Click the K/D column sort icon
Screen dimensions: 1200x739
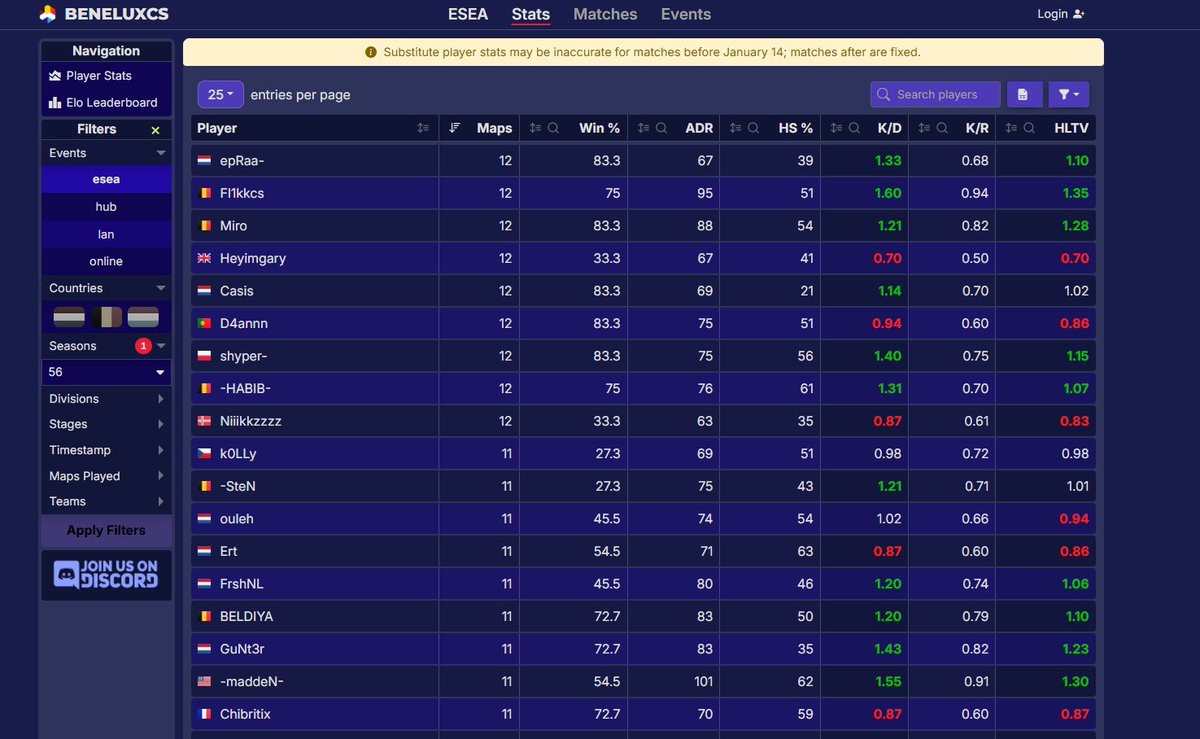point(836,128)
